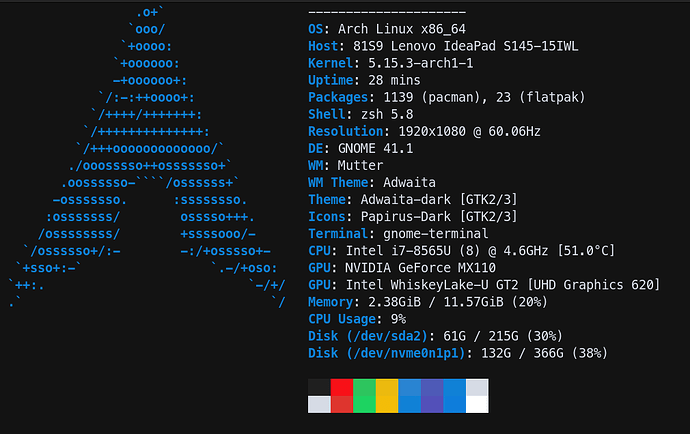Click the red color block in the palette
The height and width of the screenshot is (434, 690).
tap(342, 395)
